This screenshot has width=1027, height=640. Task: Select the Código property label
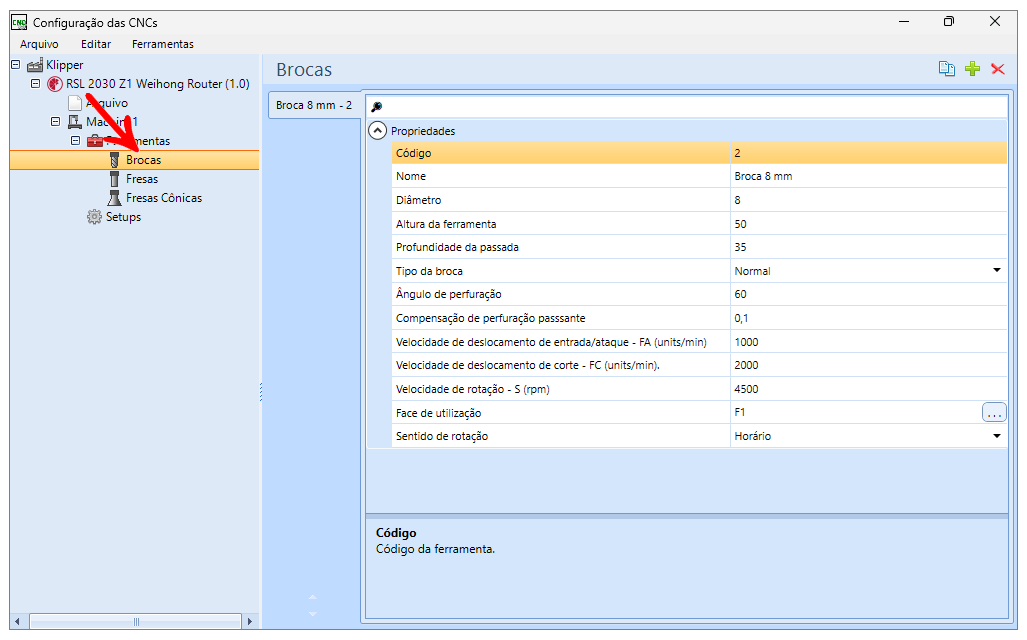point(413,153)
